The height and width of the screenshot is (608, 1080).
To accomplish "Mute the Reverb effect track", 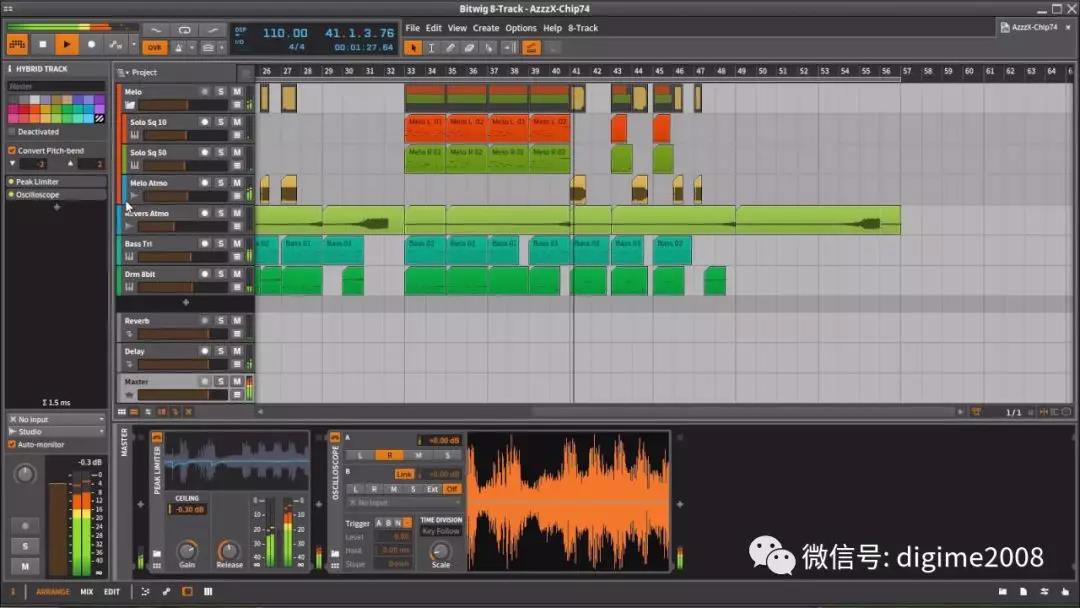I will coord(237,320).
